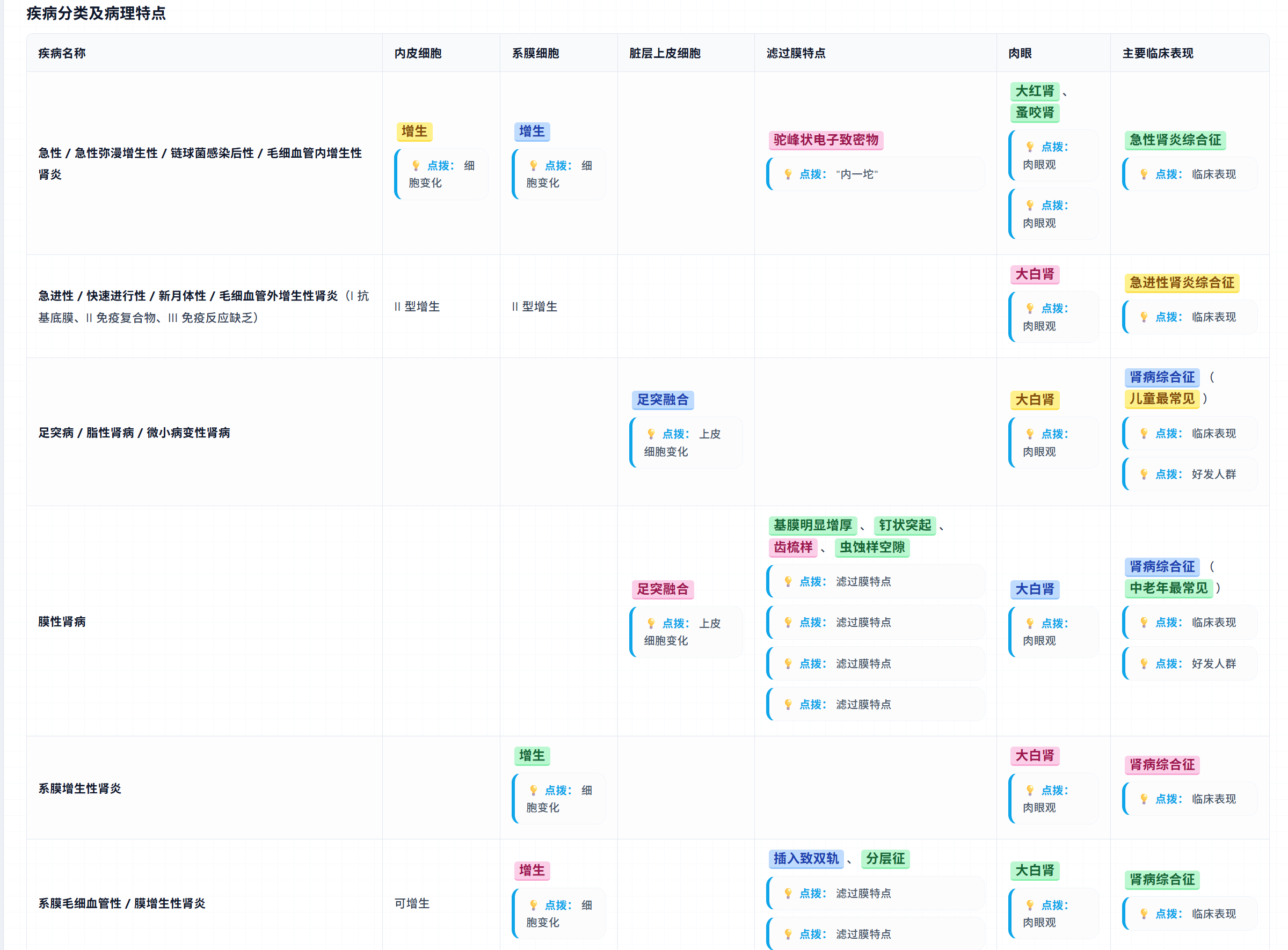The image size is (1288, 950).
Task: Click the disease name starting 急性 / 急性弥漫增生性
Action: [200, 163]
